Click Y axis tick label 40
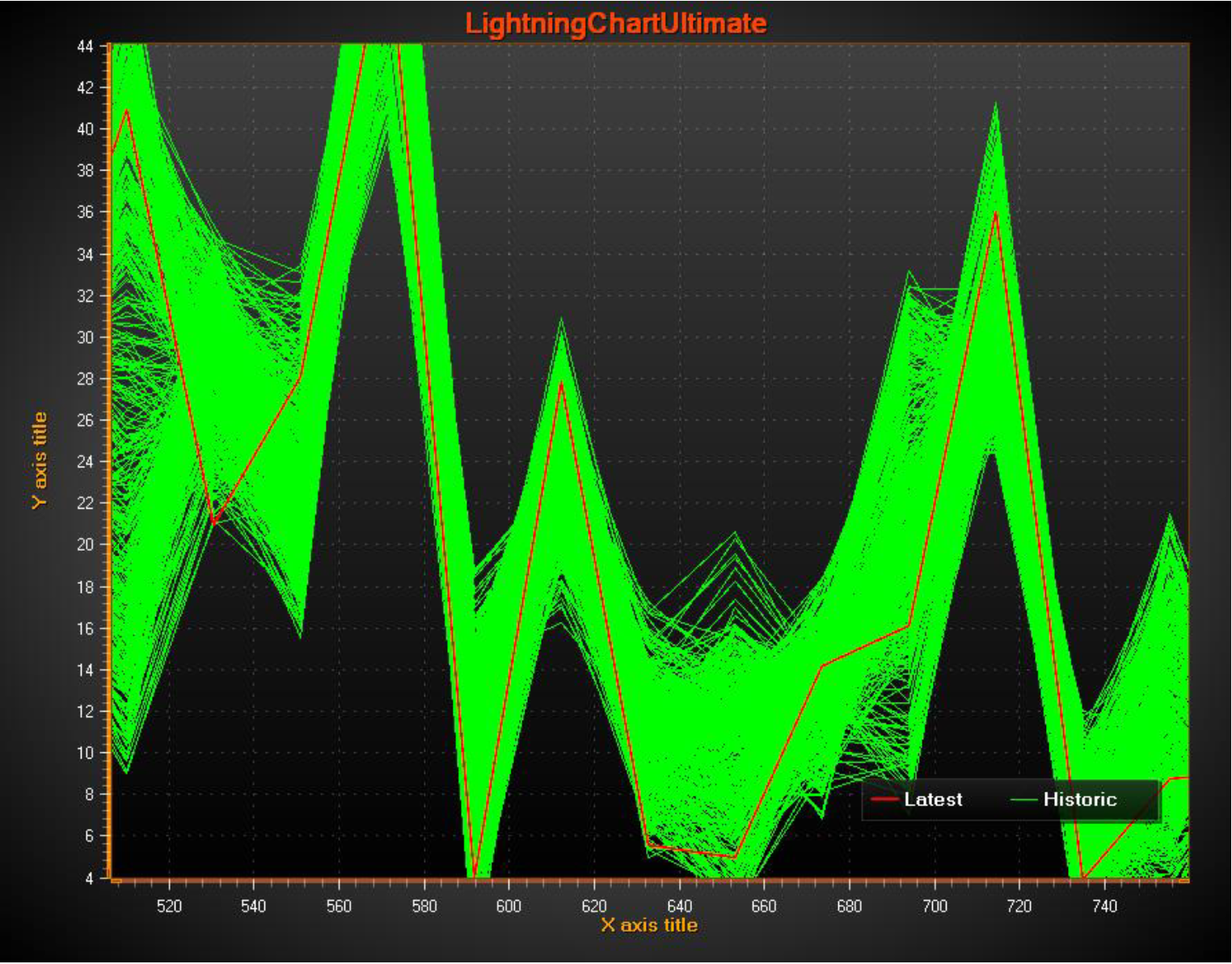Image resolution: width=1232 pixels, height=964 pixels. [86, 129]
